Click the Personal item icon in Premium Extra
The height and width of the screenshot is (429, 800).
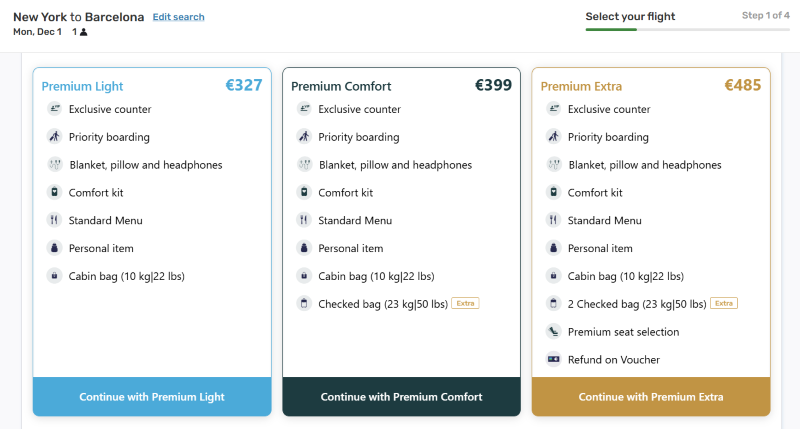[x=553, y=248]
